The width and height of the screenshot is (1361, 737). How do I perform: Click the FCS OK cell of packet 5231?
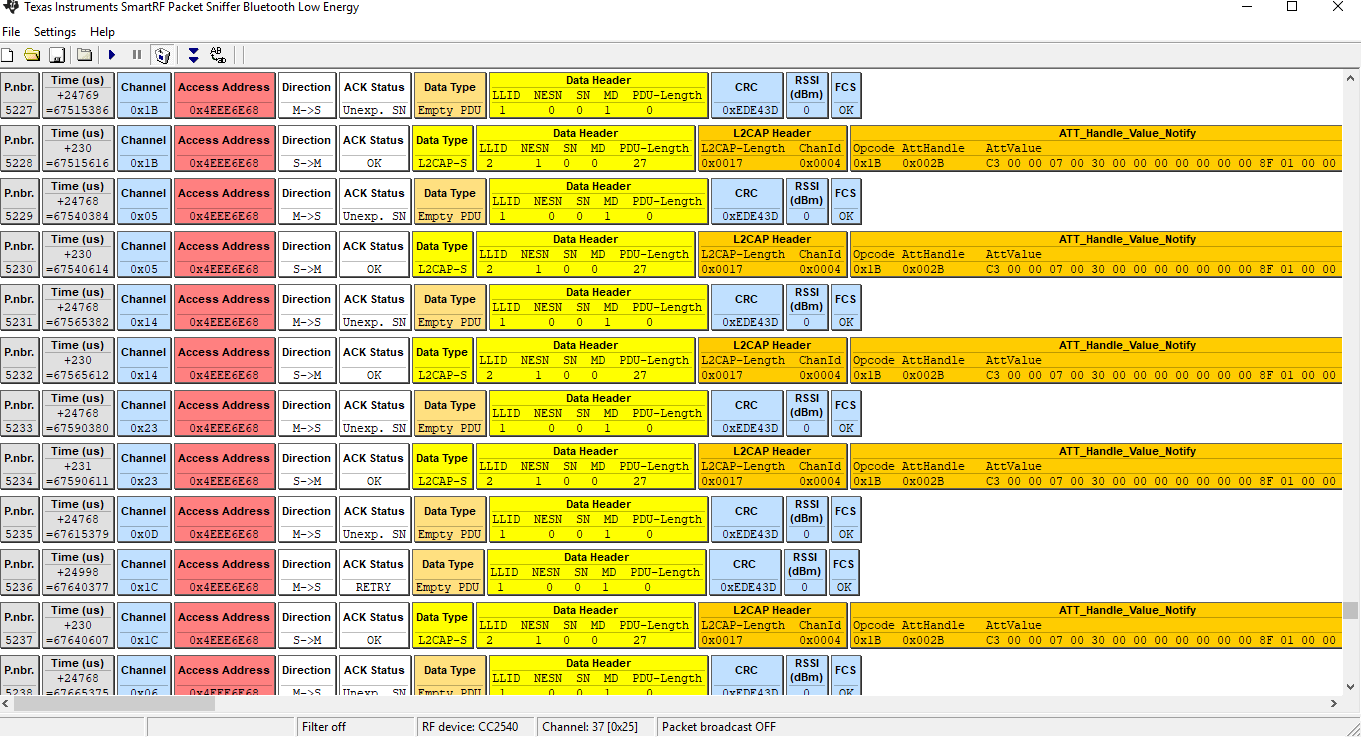coord(846,308)
